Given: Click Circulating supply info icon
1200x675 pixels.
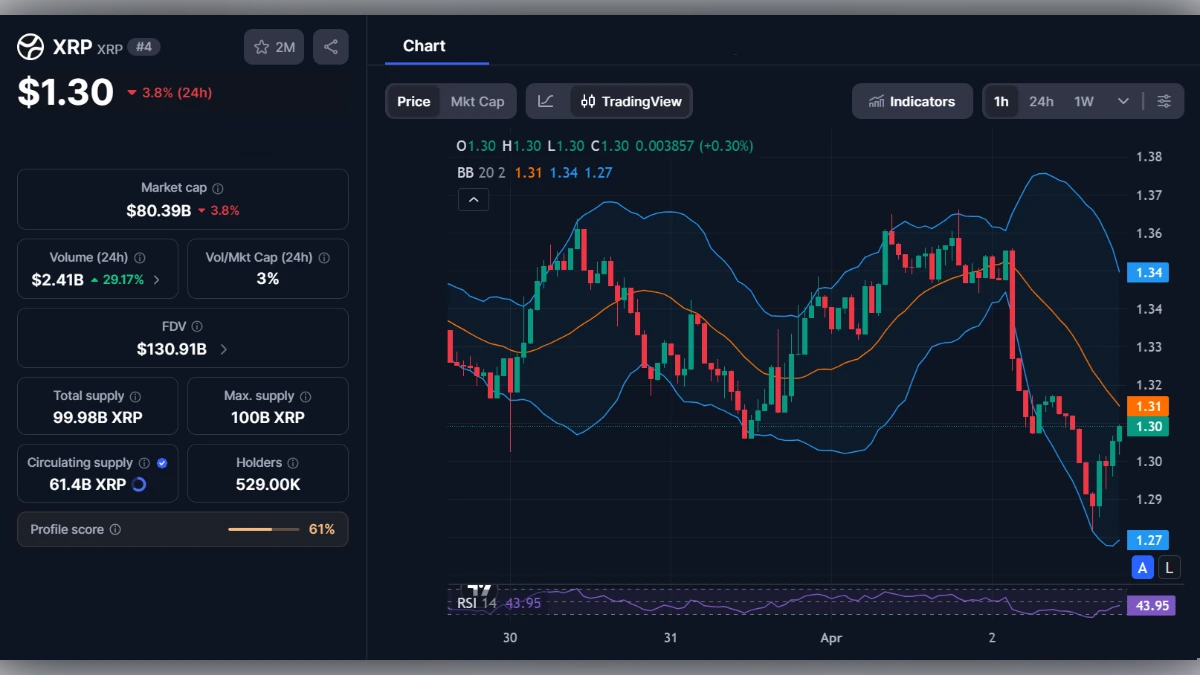Looking at the screenshot, I should 144,463.
